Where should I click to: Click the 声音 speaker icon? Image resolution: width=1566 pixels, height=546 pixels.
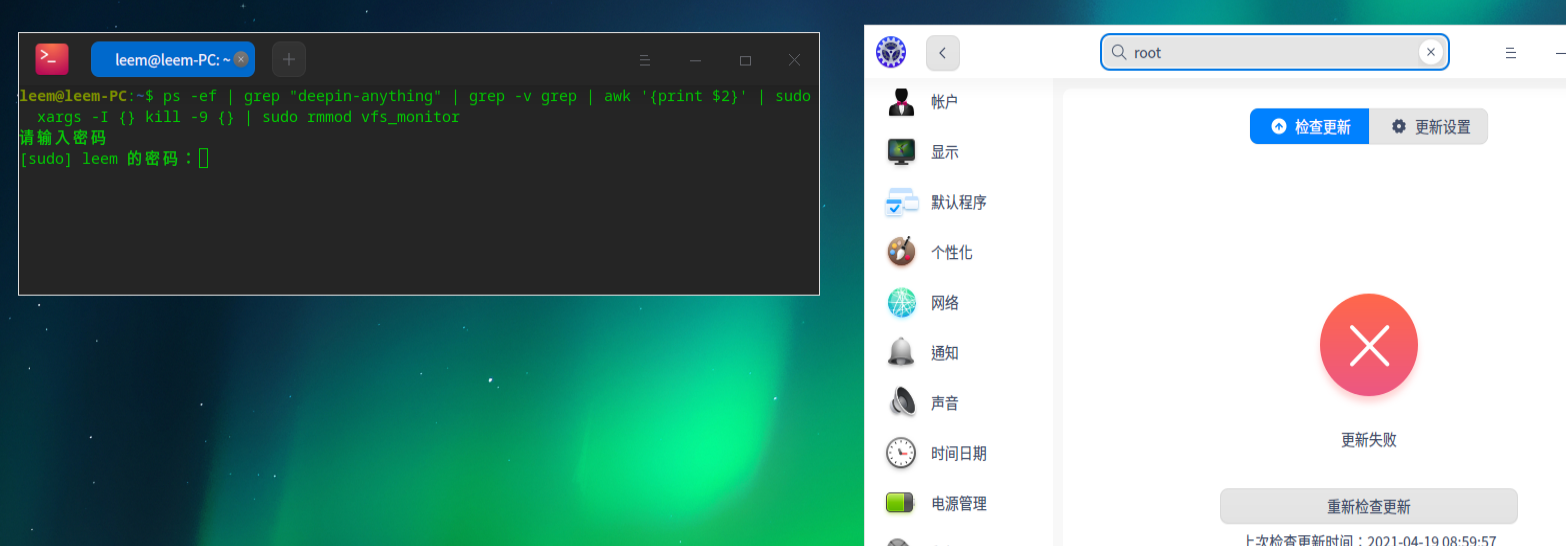point(901,402)
